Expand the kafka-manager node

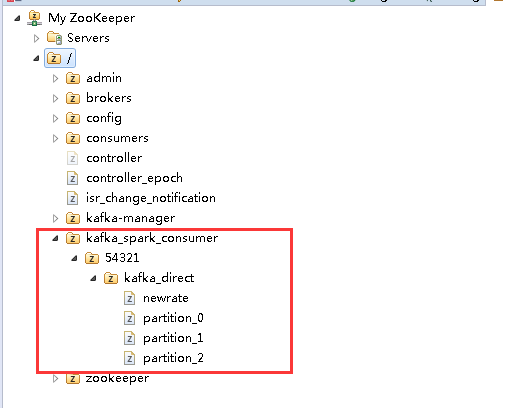click(55, 218)
